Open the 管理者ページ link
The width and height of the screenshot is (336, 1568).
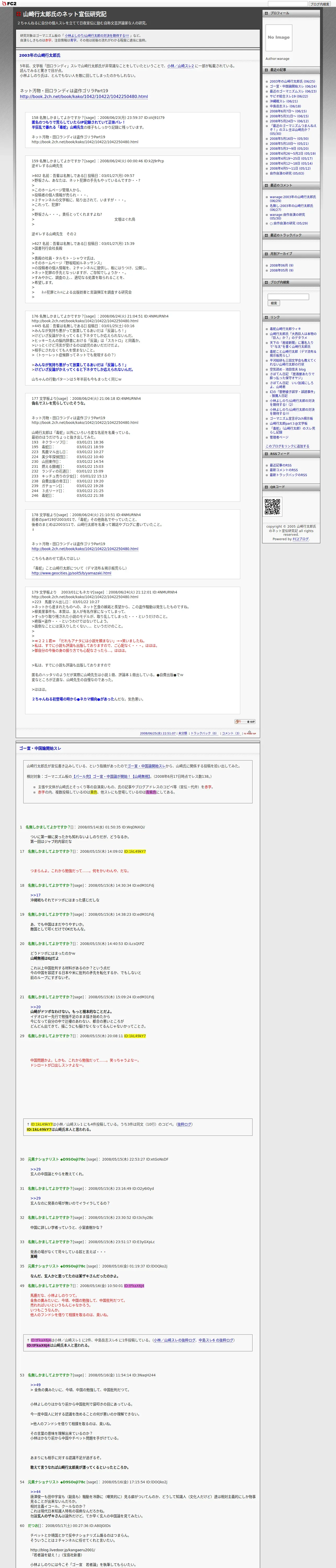(x=279, y=437)
